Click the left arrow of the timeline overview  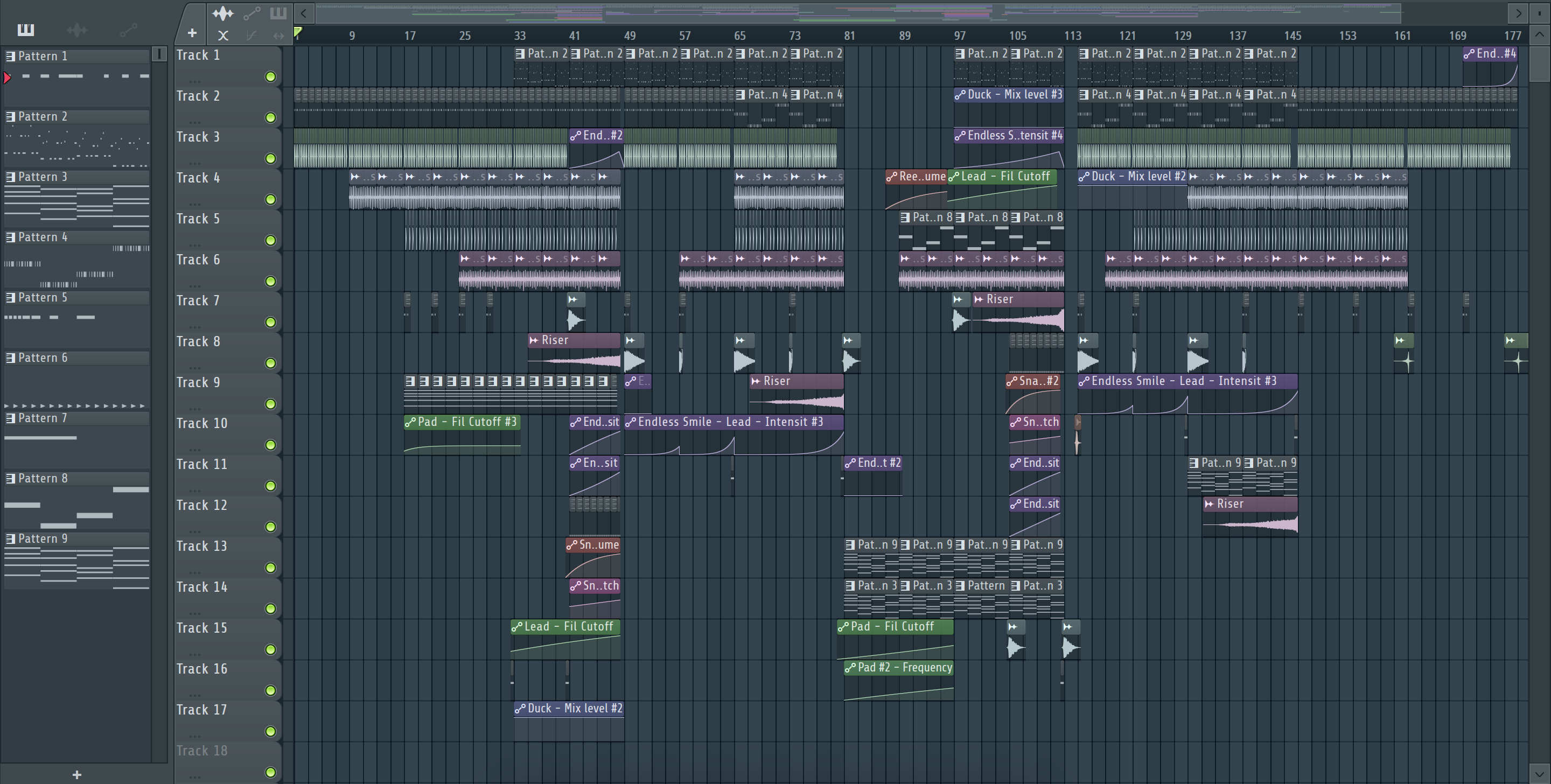(304, 12)
